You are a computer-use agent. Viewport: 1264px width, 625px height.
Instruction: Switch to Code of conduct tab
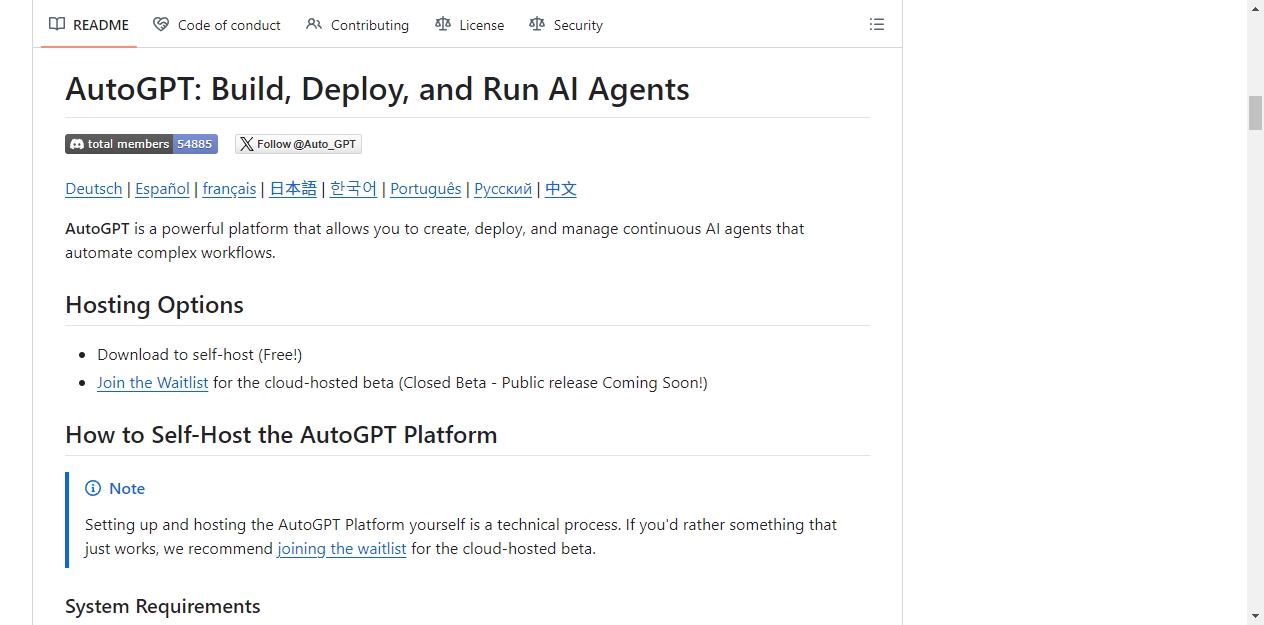click(x=217, y=25)
